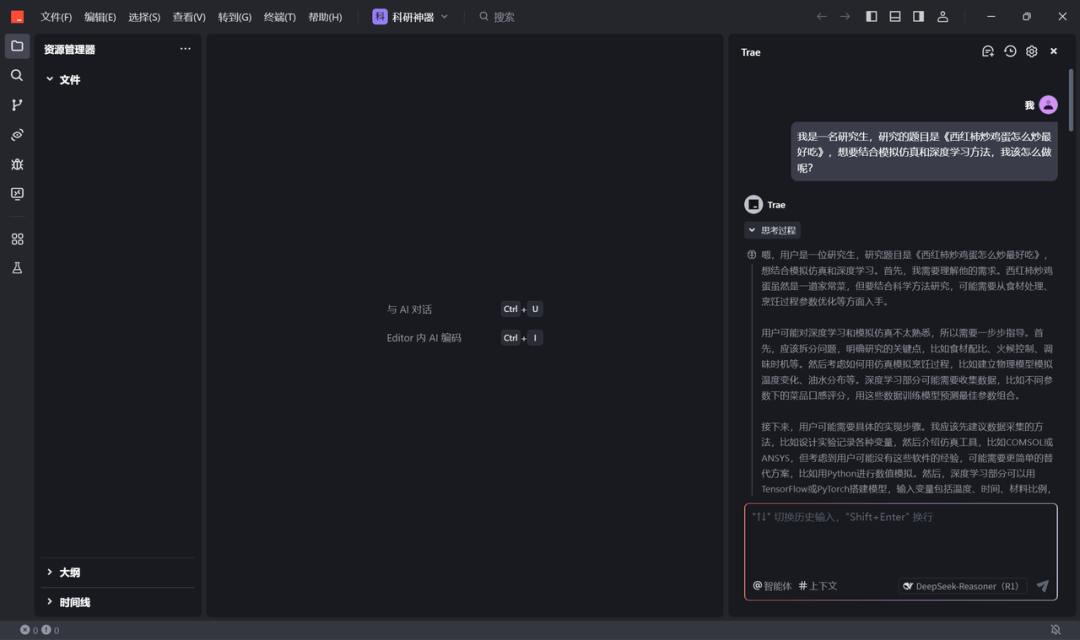Image resolution: width=1080 pixels, height=640 pixels.
Task: Click the @智能体 agent button
Action: (x=772, y=586)
